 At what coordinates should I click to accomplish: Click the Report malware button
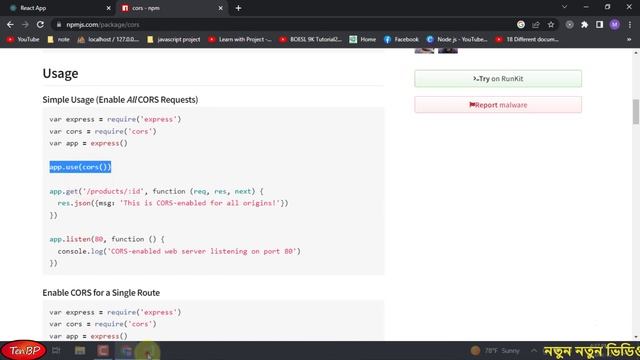[x=498, y=105]
